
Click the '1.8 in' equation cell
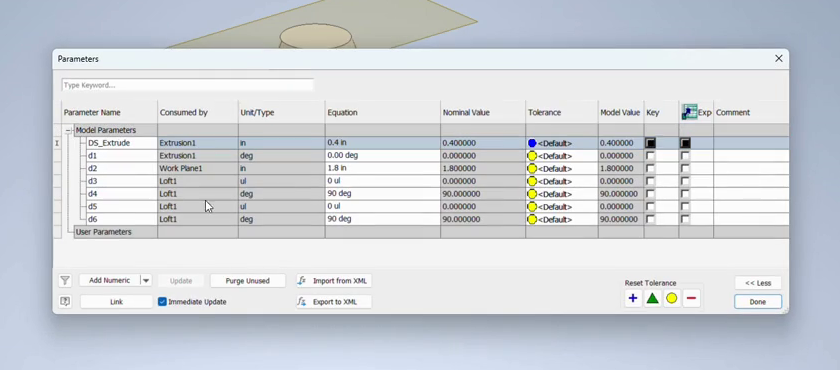coord(382,169)
